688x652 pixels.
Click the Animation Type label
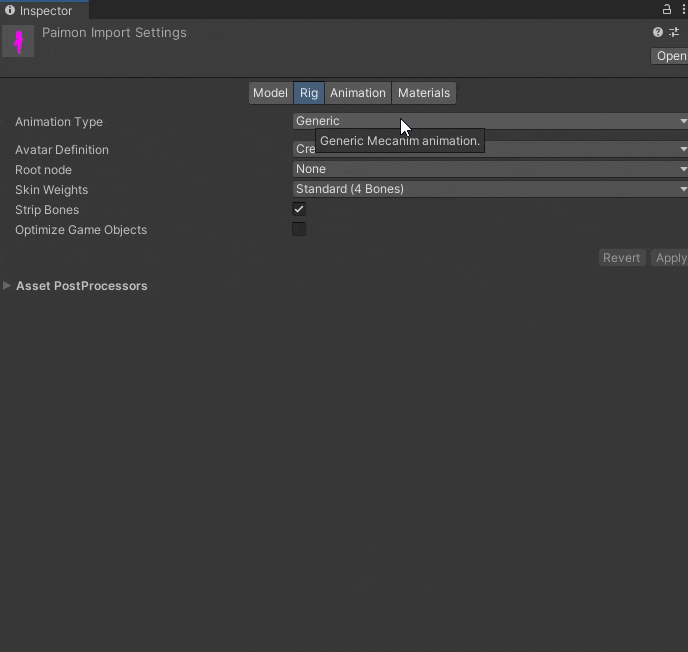(59, 122)
